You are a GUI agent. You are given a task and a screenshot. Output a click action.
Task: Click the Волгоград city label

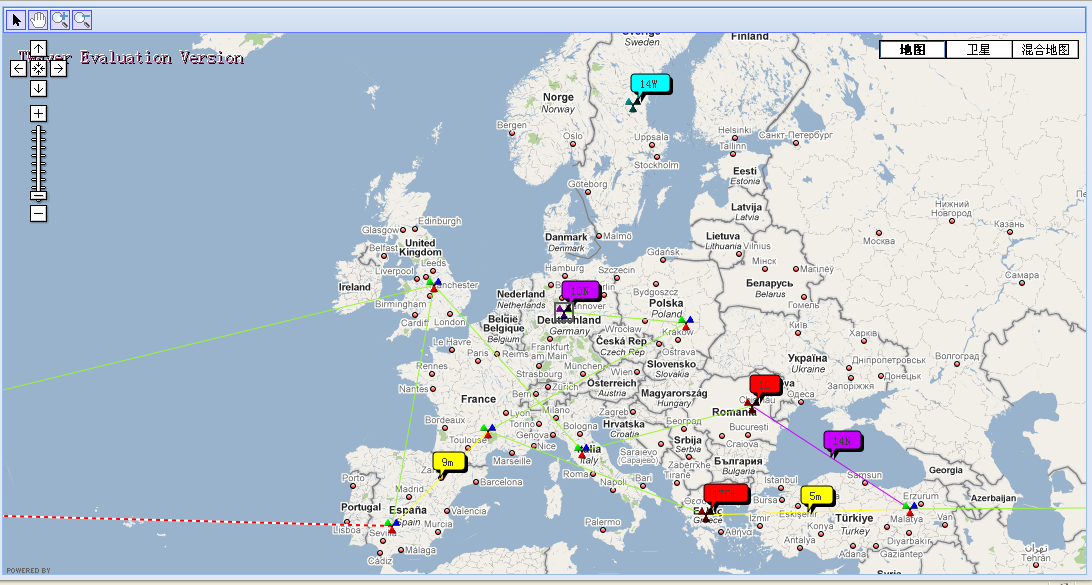958,356
